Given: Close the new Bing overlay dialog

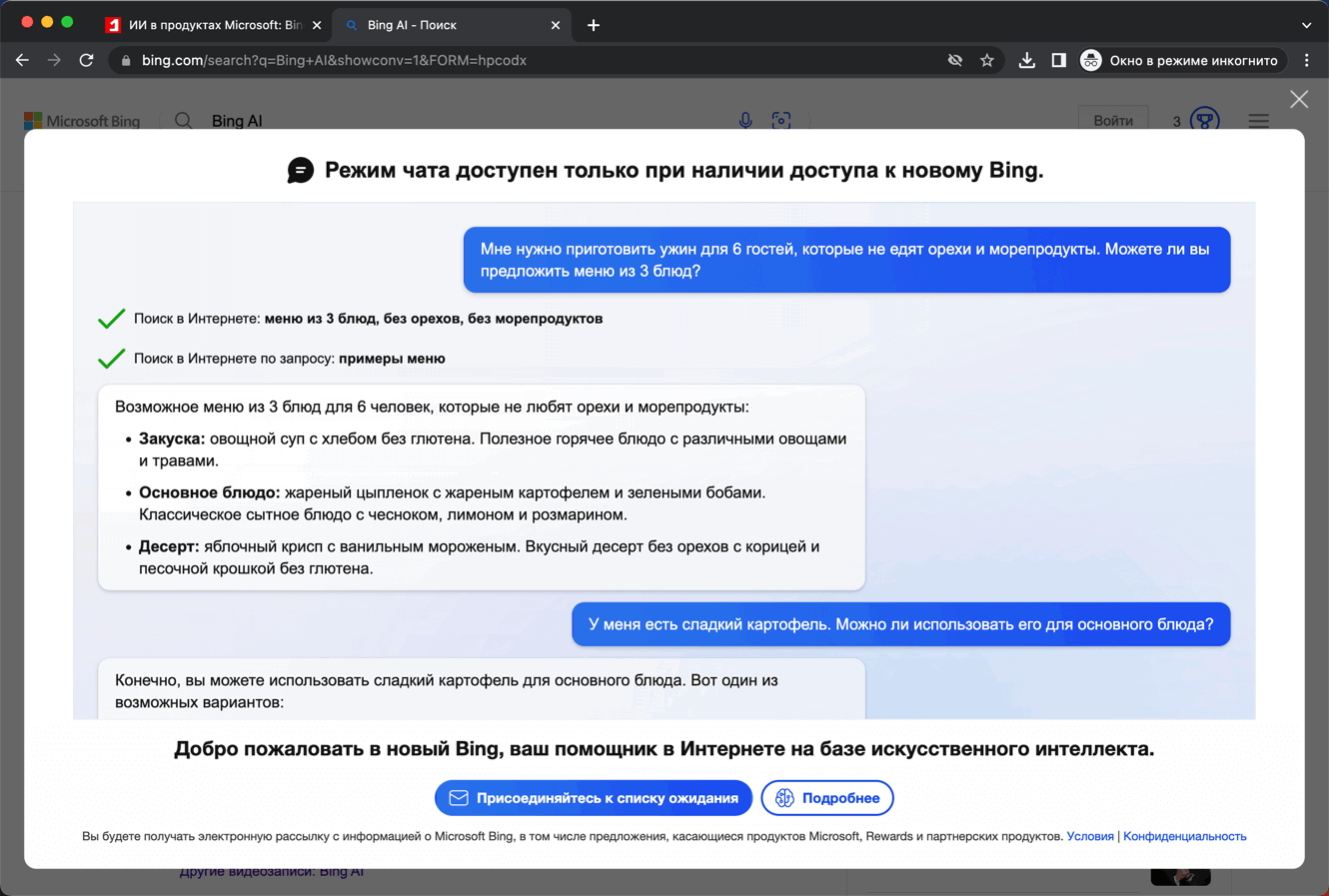Looking at the screenshot, I should point(1299,99).
